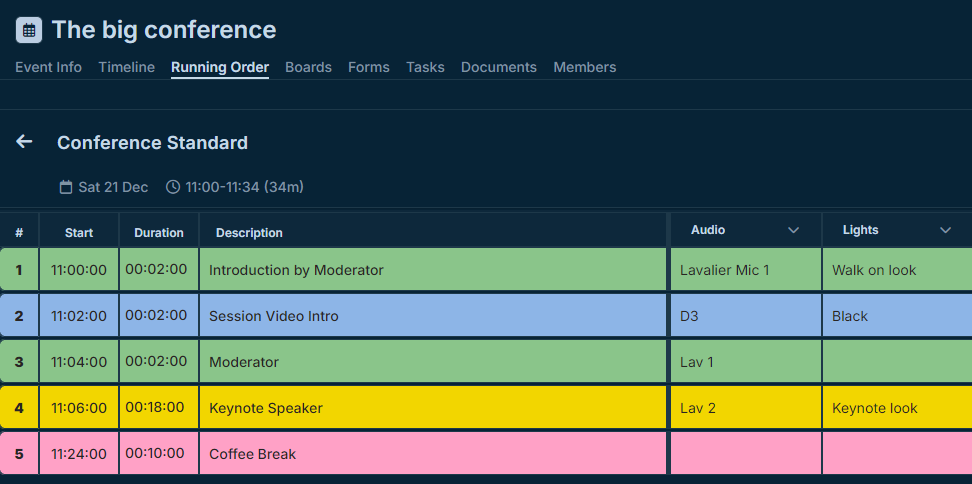Select the Keynote Speaker description cell
Image resolution: width=972 pixels, height=484 pixels.
[x=433, y=408]
